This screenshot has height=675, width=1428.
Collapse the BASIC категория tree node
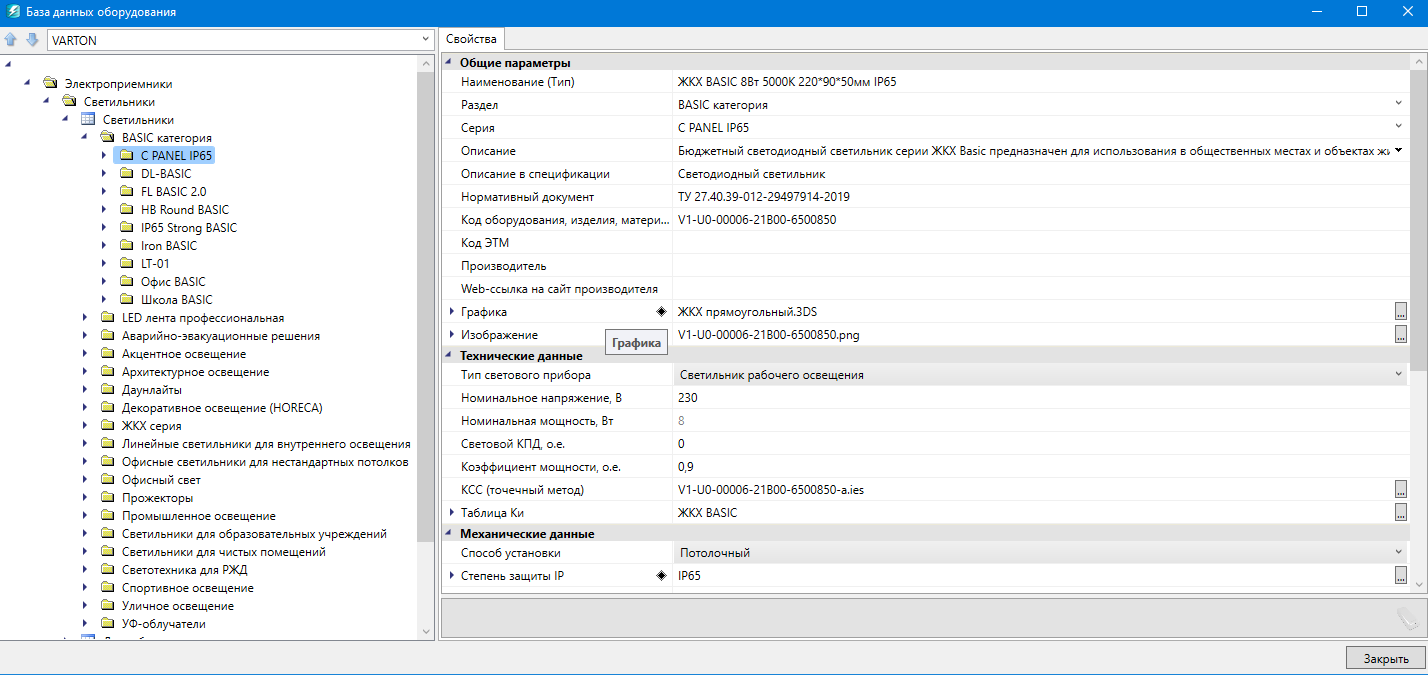(85, 138)
